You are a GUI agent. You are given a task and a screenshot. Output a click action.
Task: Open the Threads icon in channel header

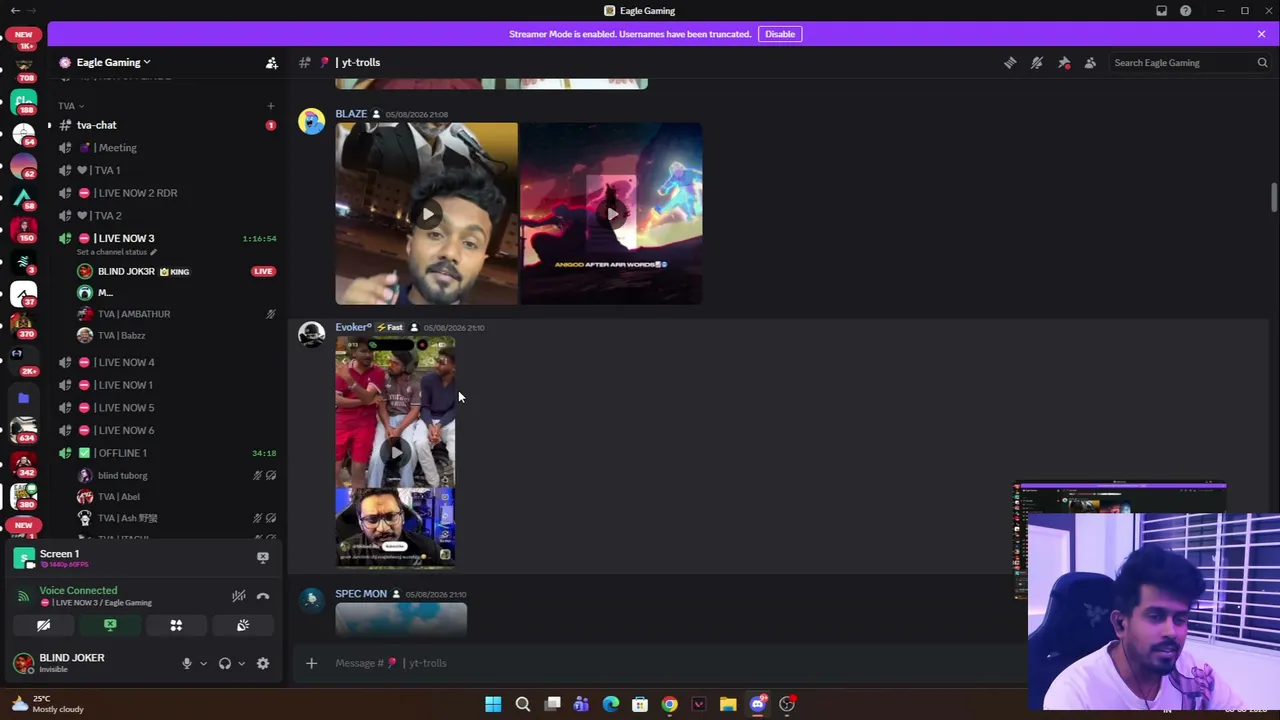pyautogui.click(x=1010, y=62)
